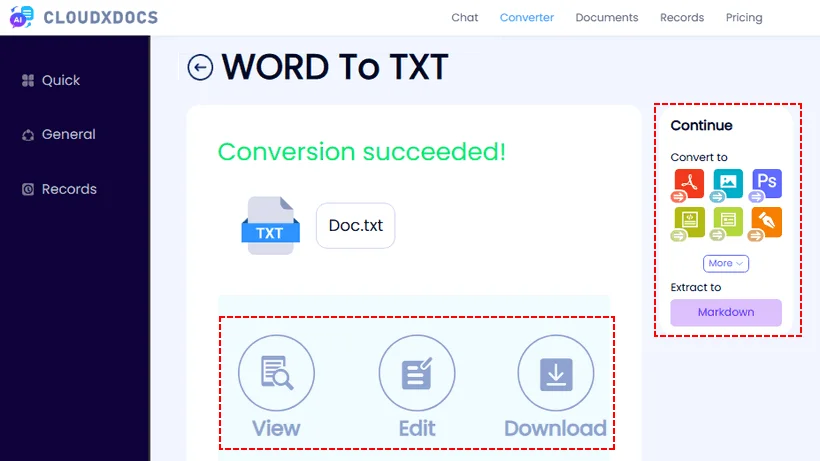Open Documents in top navigation
Screen dimensions: 820x461
click(607, 18)
